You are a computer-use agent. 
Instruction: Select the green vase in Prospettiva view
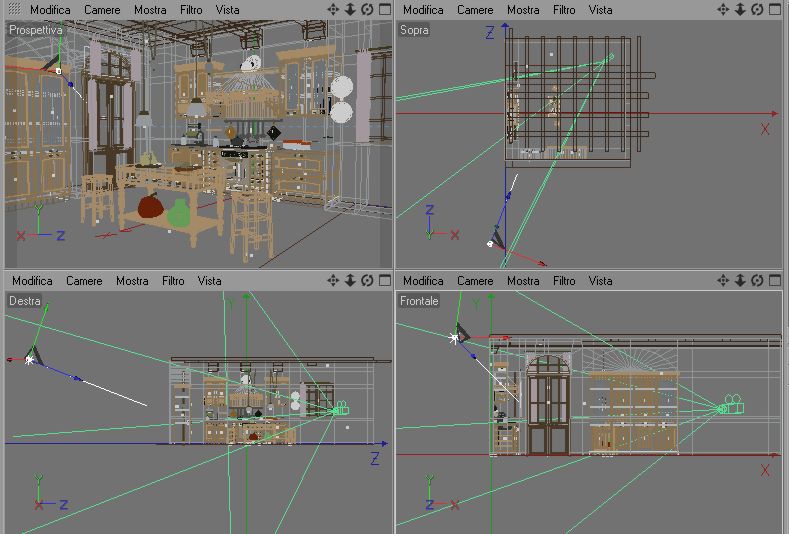pyautogui.click(x=179, y=213)
